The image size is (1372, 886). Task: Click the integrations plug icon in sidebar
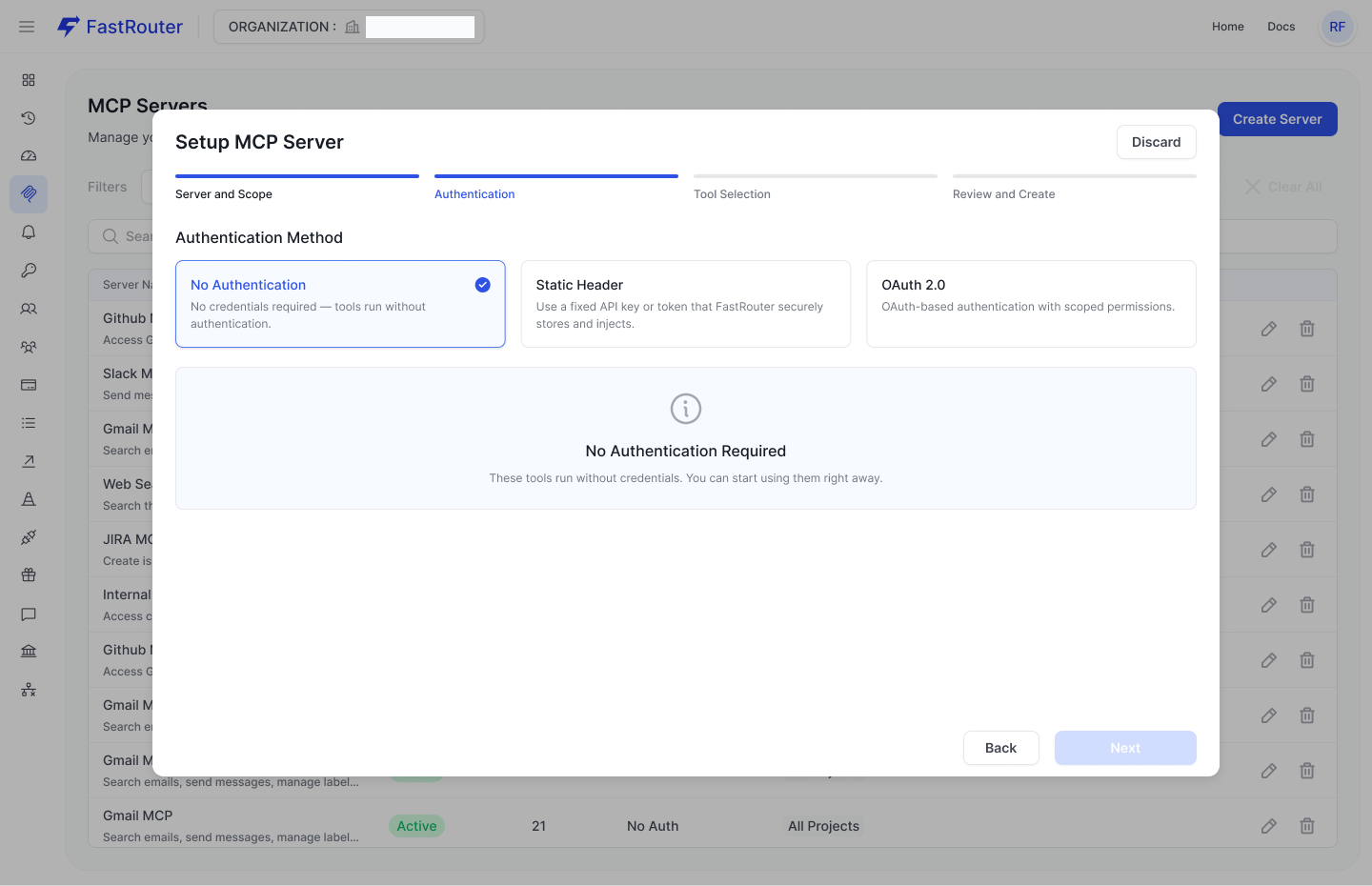pyautogui.click(x=28, y=537)
